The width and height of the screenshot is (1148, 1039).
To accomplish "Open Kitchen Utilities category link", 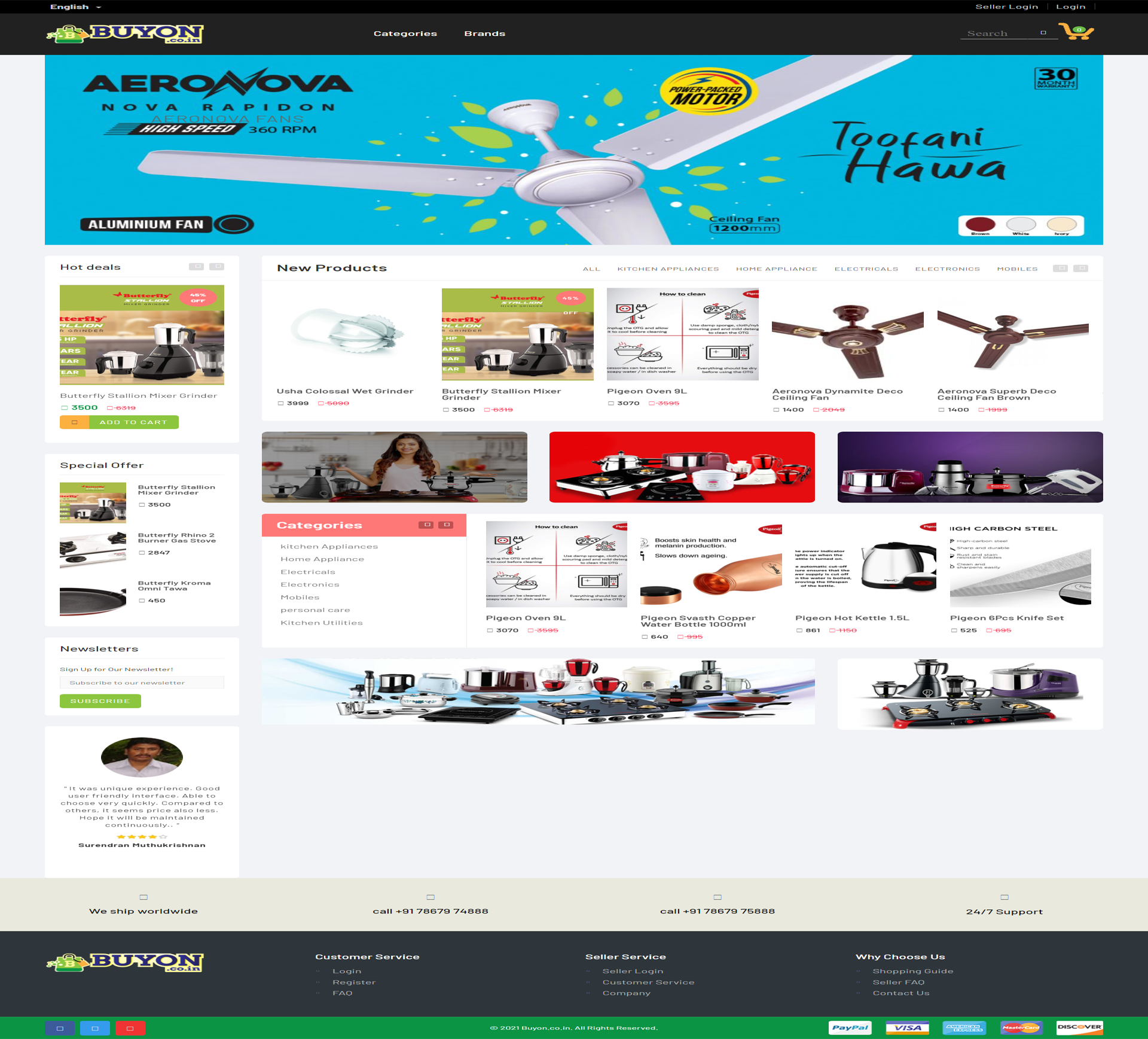I will (x=322, y=623).
